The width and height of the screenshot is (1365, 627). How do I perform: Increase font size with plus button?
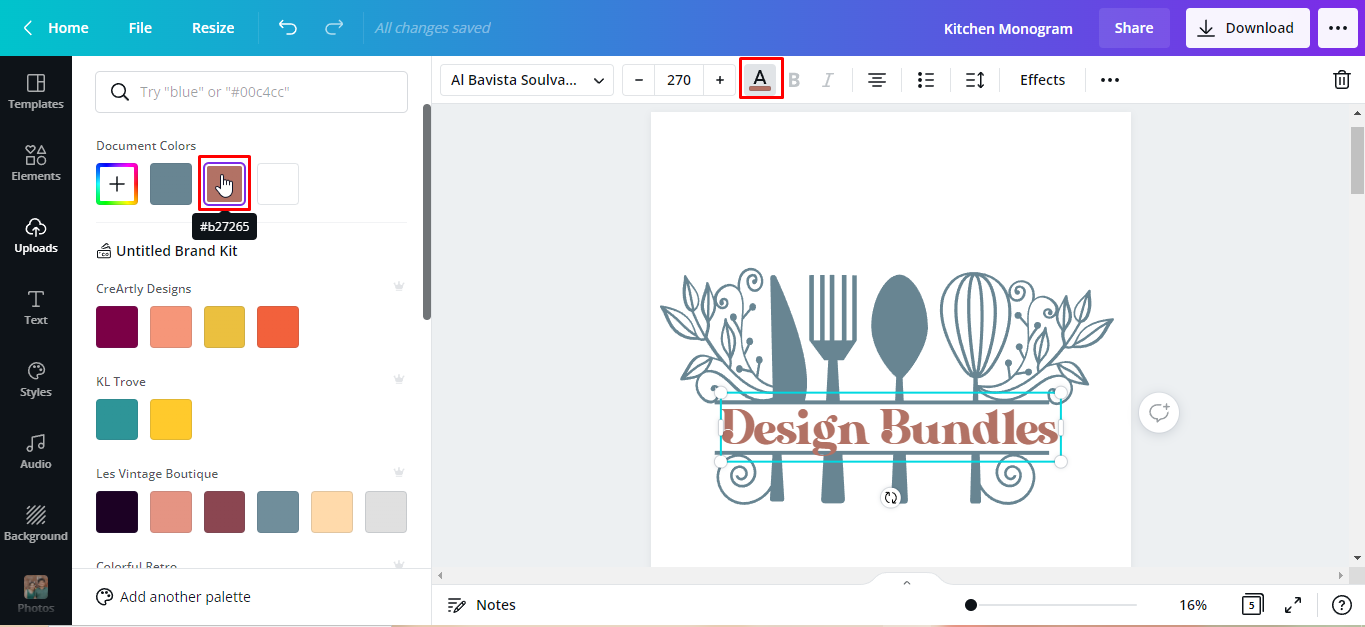[x=720, y=80]
